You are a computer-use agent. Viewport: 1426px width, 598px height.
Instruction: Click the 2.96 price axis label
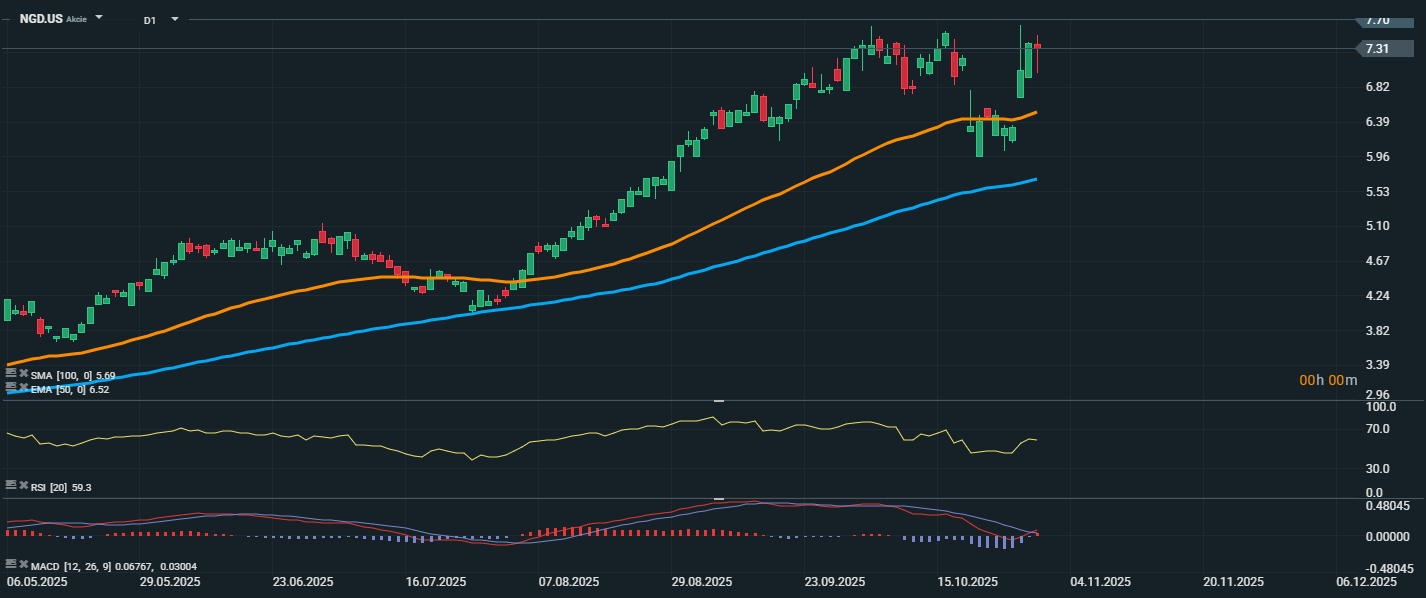point(1378,395)
